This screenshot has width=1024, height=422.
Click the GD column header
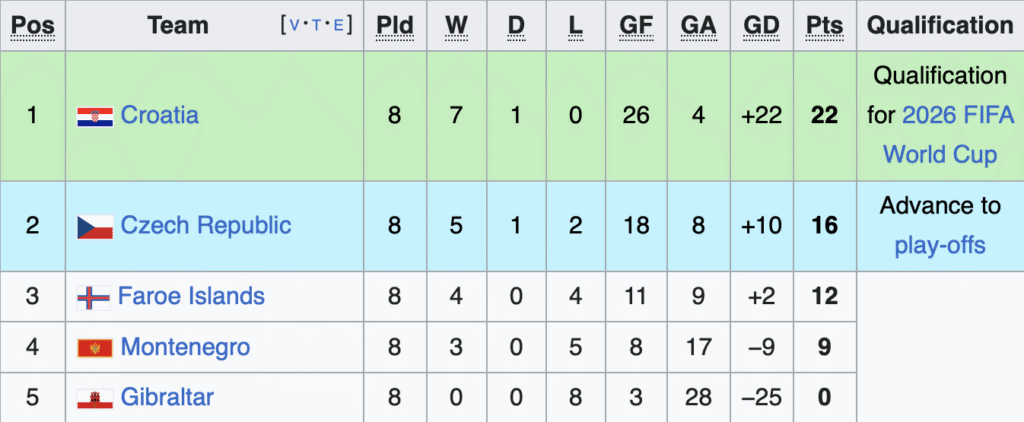(761, 26)
